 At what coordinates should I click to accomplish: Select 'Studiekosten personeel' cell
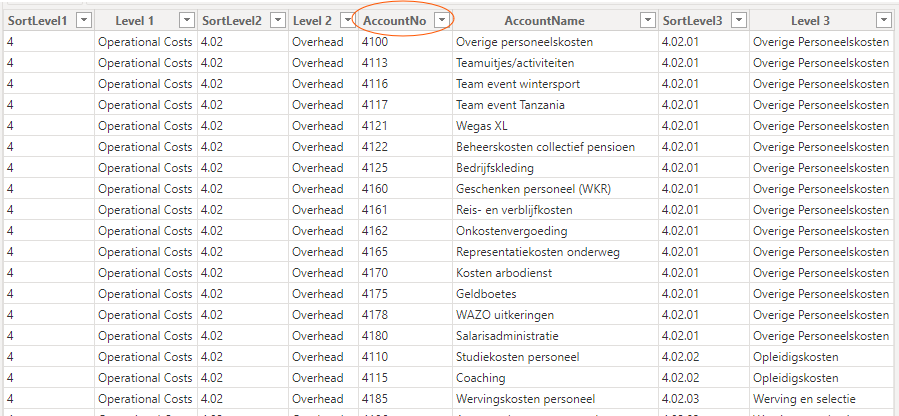[x=555, y=357]
